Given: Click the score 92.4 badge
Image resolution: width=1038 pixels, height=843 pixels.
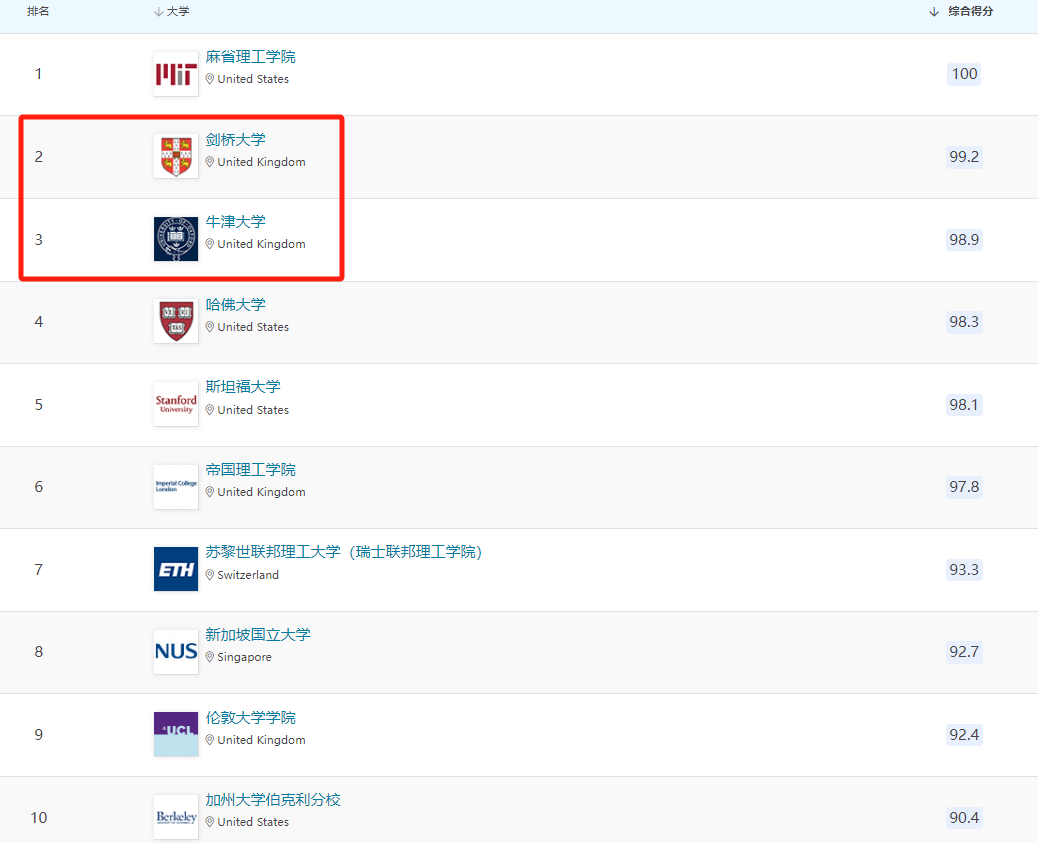Looking at the screenshot, I should tap(964, 734).
